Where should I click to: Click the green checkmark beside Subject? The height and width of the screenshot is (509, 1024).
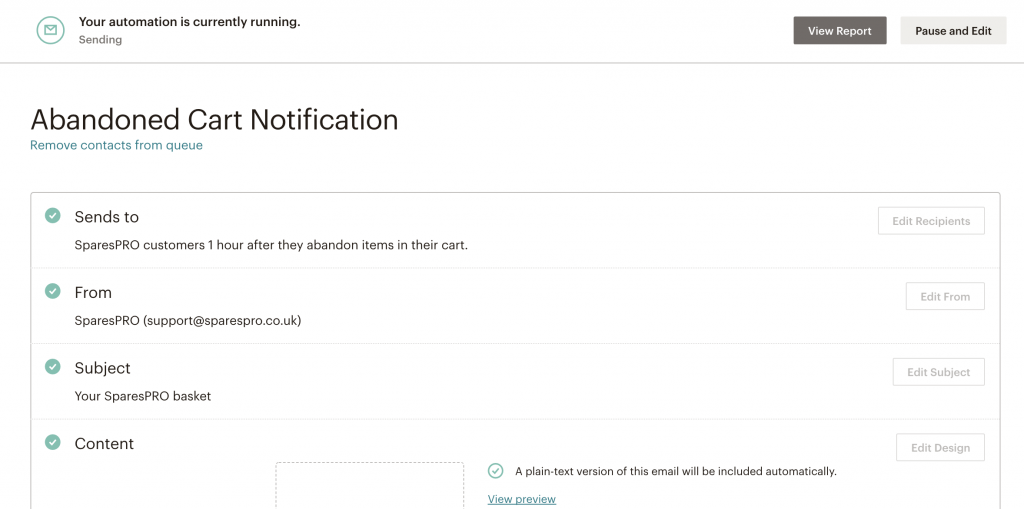tap(53, 367)
